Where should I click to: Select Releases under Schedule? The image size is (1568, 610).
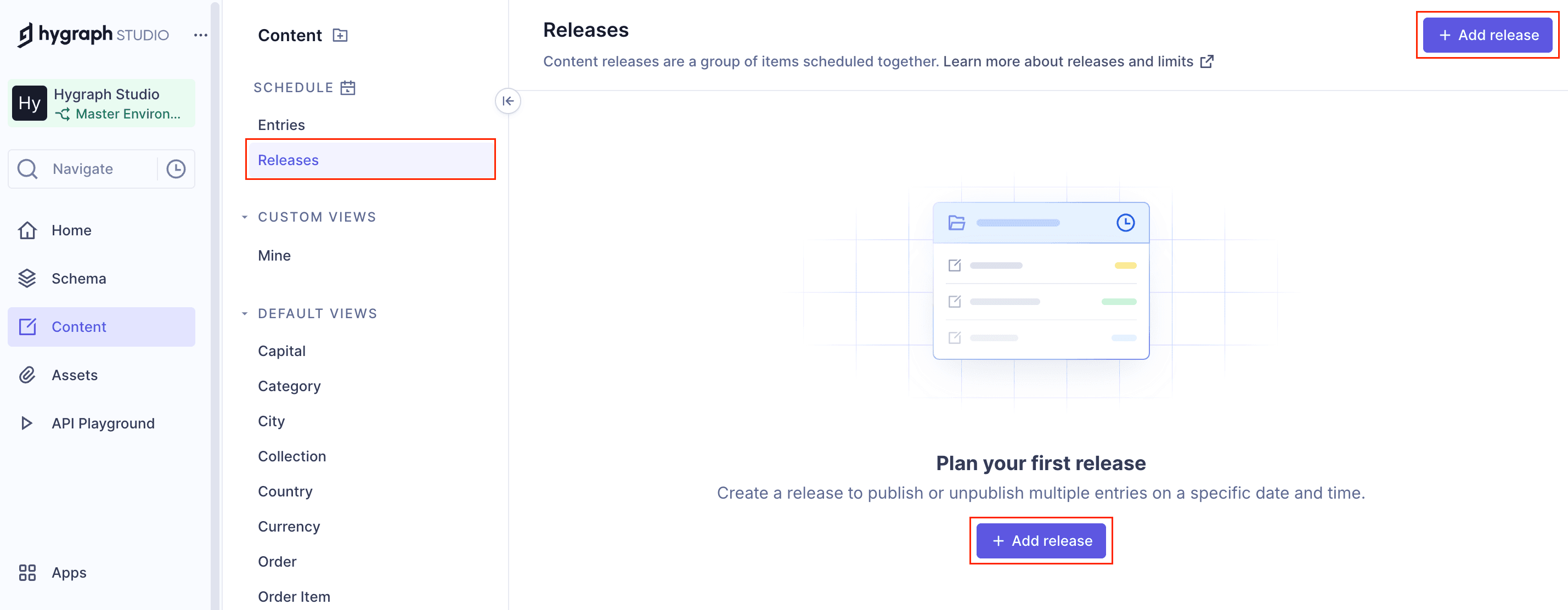coord(288,160)
